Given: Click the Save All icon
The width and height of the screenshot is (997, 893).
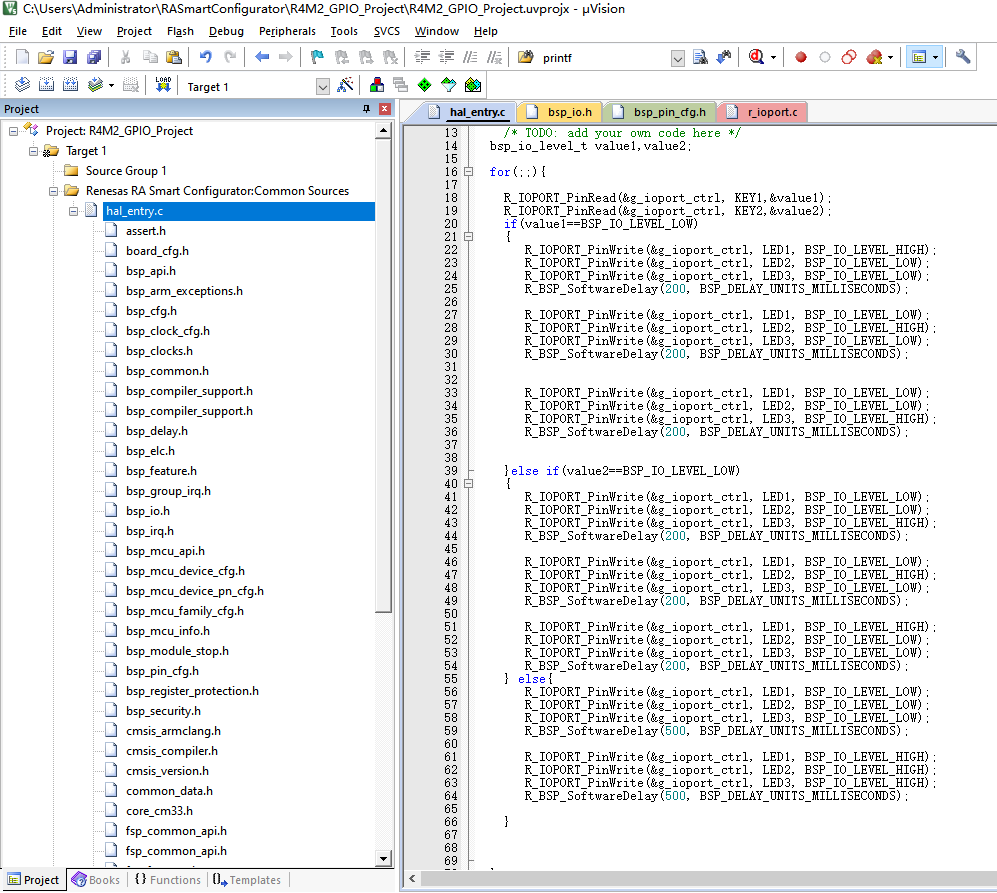Looking at the screenshot, I should click(94, 57).
